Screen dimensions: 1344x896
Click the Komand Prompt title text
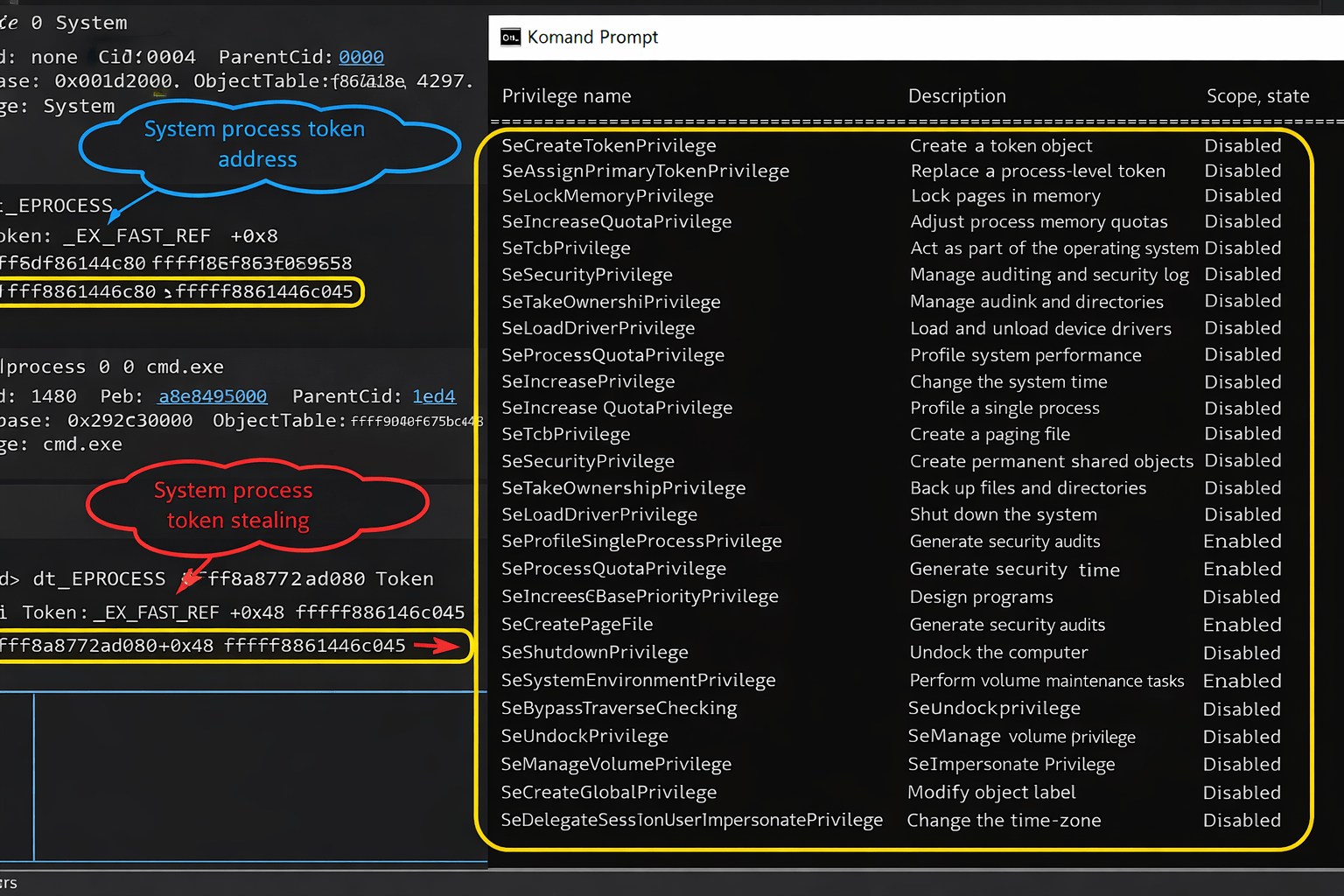(x=592, y=37)
